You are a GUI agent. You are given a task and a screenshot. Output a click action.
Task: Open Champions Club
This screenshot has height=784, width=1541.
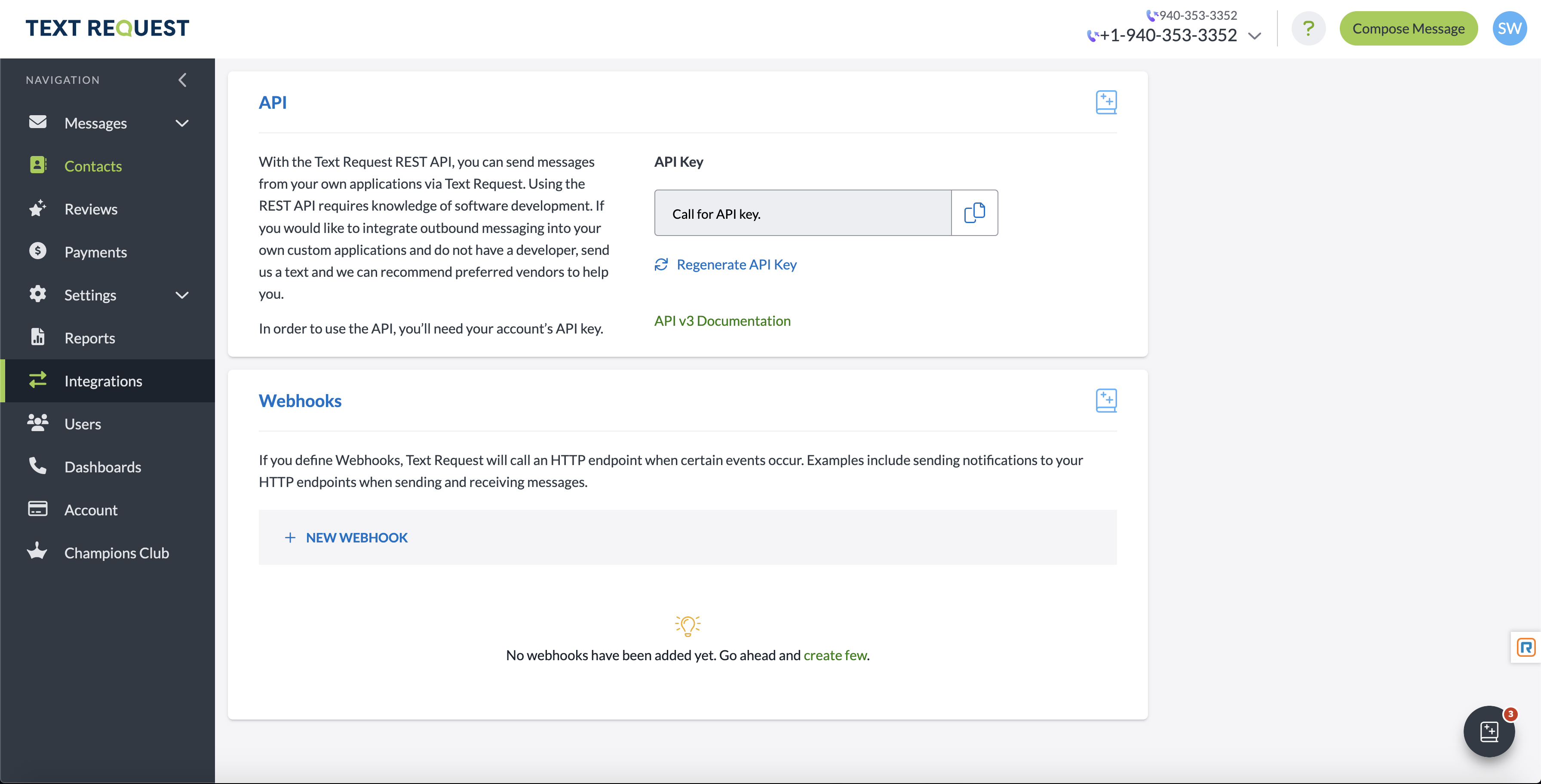coord(117,554)
